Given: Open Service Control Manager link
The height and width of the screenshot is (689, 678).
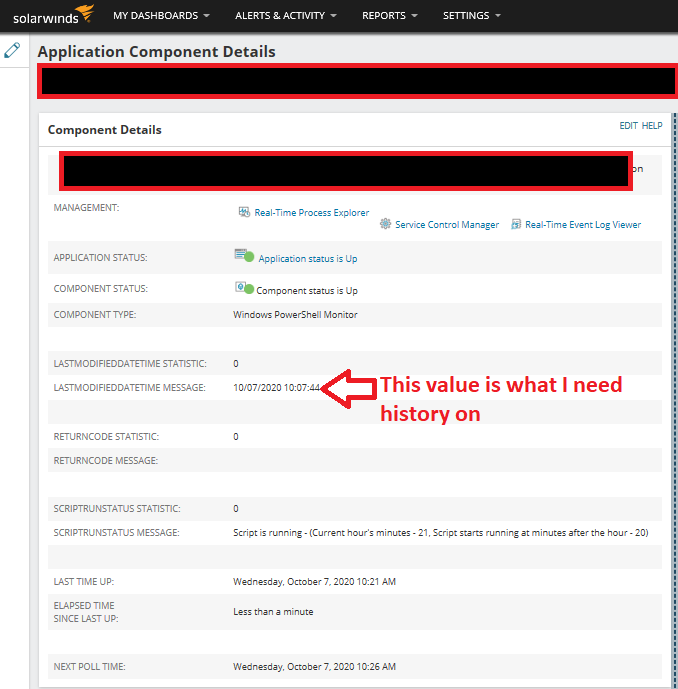Looking at the screenshot, I should (447, 225).
